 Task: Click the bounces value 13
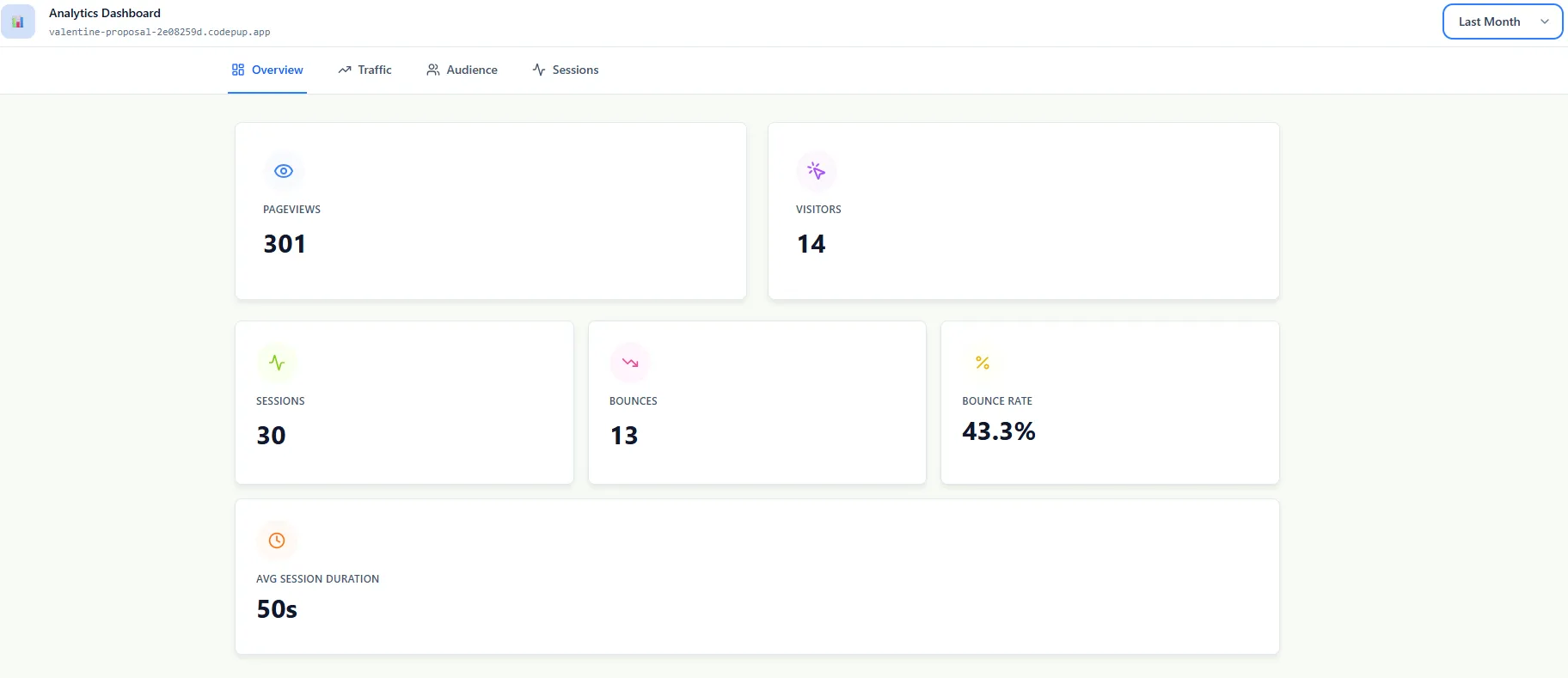click(624, 436)
